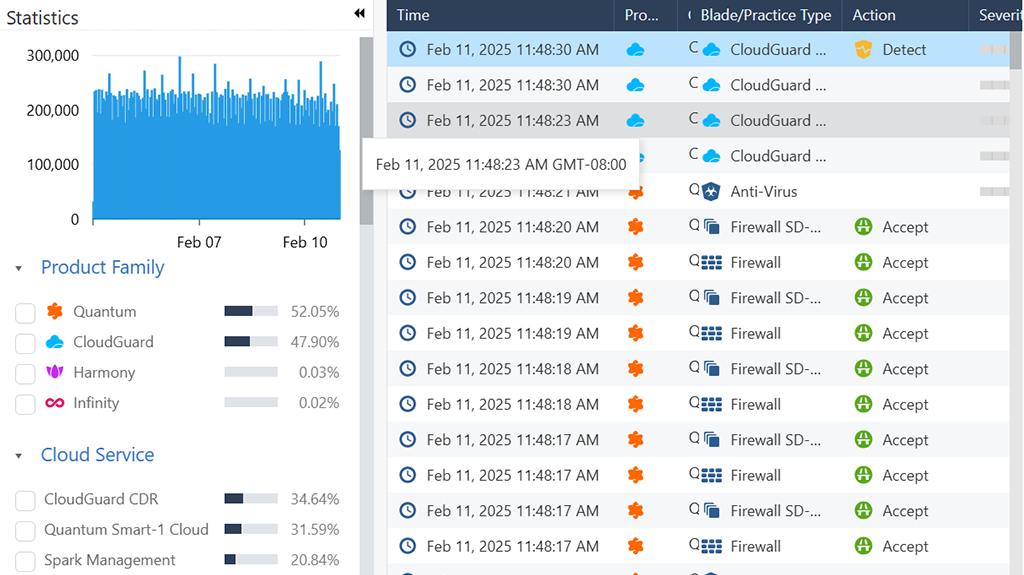
Task: Click CloudGuard blade cloud icon in 11:48:23 row
Action: point(711,120)
